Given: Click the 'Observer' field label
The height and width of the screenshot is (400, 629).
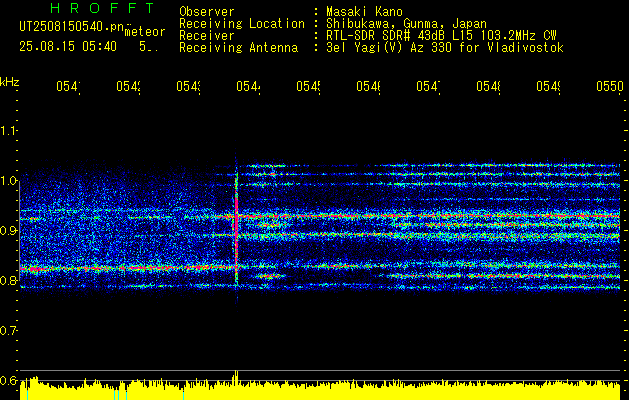Looking at the screenshot, I should coord(207,12).
